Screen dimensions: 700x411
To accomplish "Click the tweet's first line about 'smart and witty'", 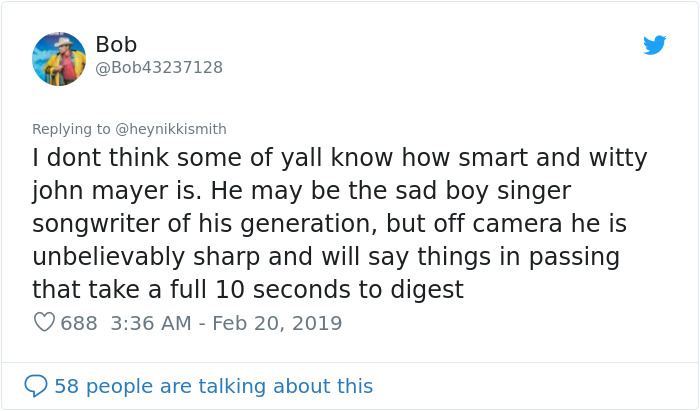I will point(340,158).
